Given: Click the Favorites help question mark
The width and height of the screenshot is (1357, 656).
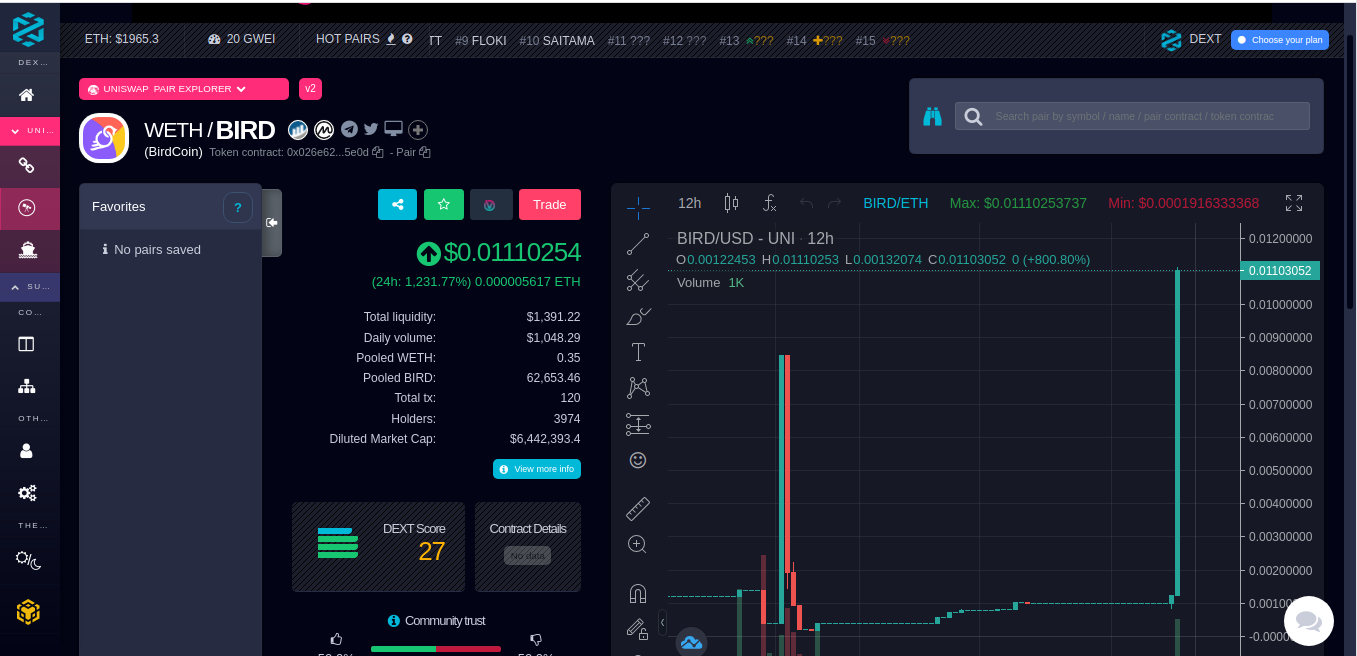Looking at the screenshot, I should pyautogui.click(x=238, y=208).
